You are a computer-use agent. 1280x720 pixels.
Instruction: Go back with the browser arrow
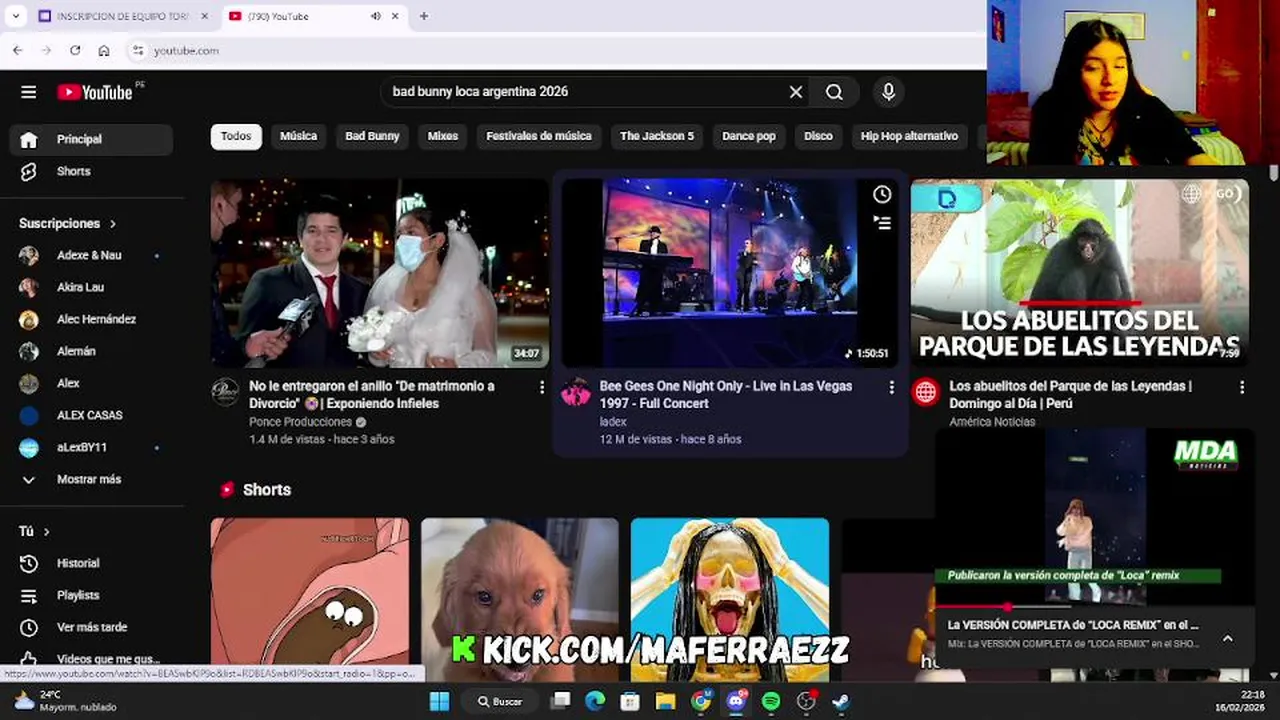tap(17, 50)
